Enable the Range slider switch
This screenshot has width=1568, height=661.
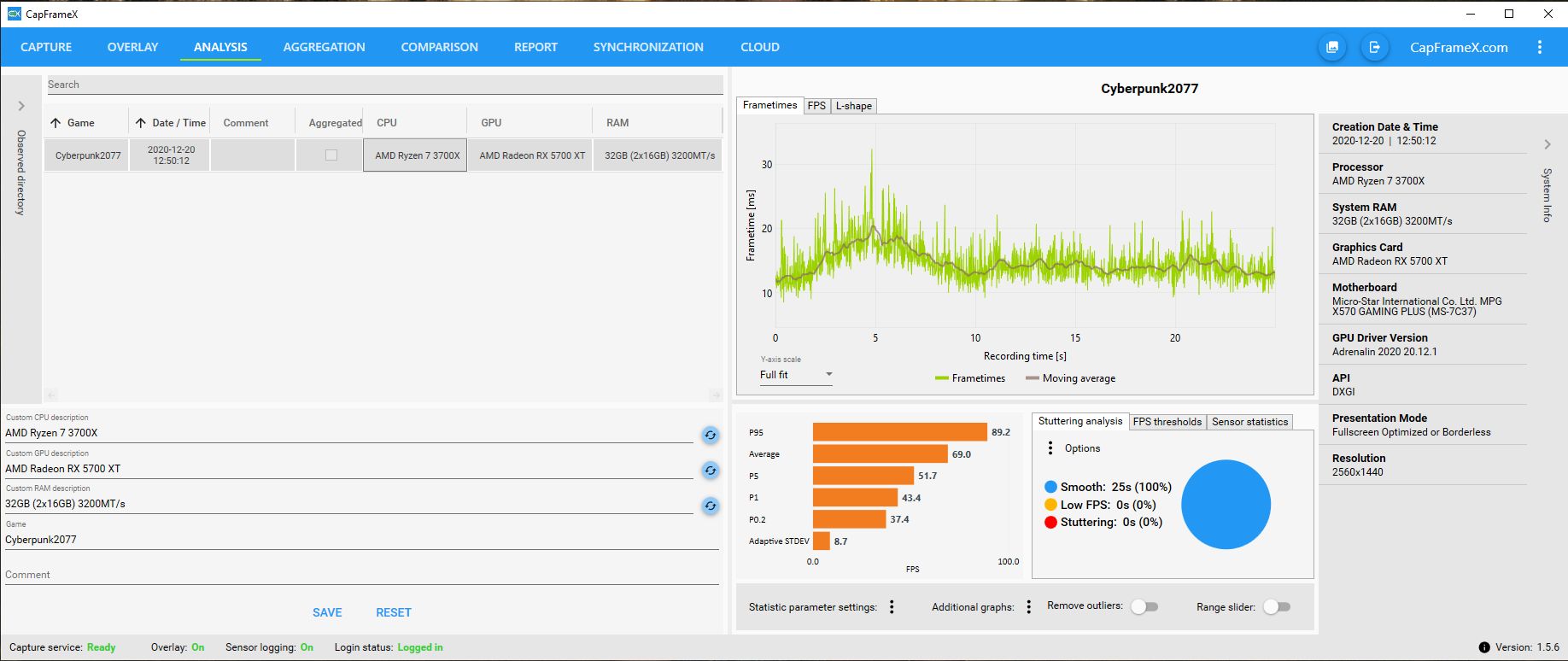click(1277, 606)
